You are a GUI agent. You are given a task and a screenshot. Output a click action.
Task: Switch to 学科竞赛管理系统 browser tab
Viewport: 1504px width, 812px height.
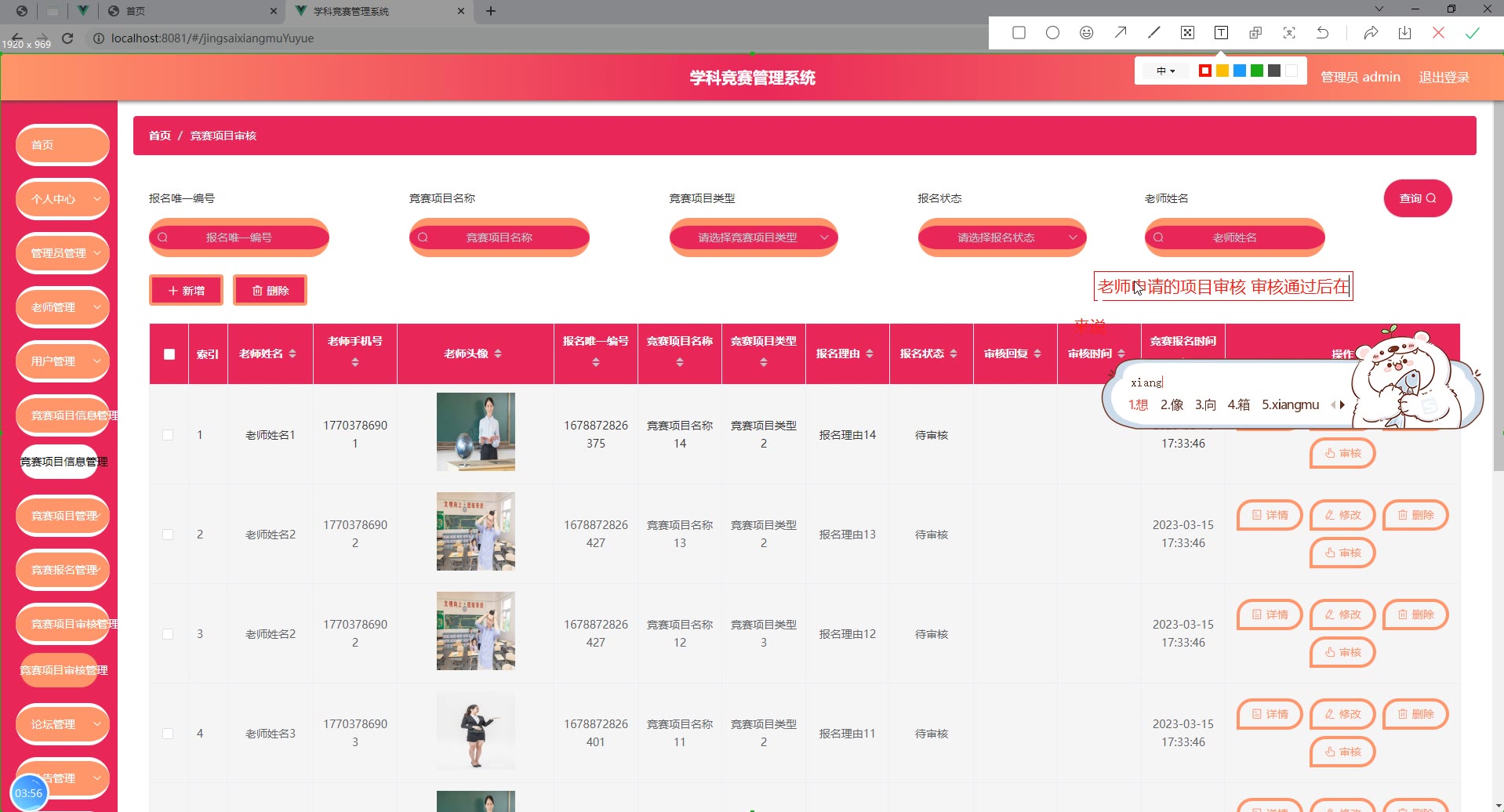380,11
